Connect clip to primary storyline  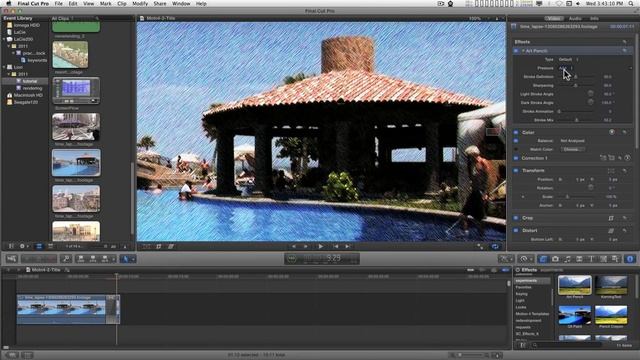(81, 259)
